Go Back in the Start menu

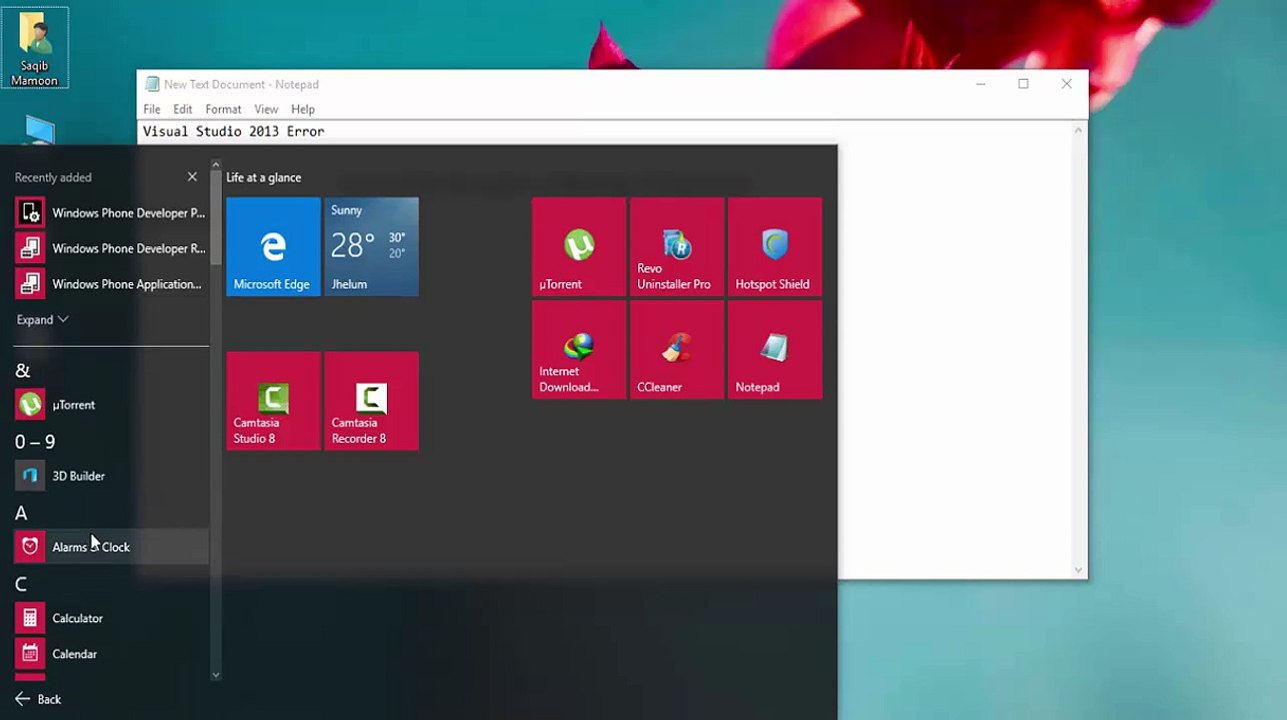(38, 700)
